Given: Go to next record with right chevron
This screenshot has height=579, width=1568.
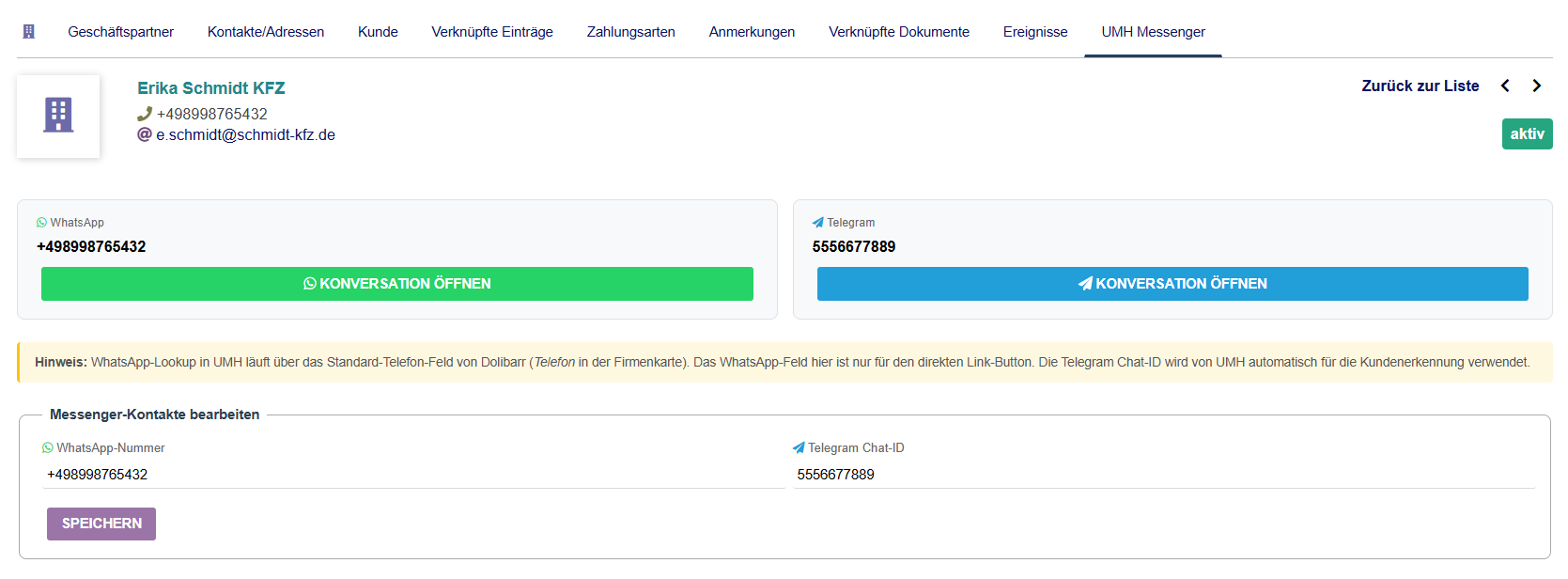Looking at the screenshot, I should [1537, 86].
